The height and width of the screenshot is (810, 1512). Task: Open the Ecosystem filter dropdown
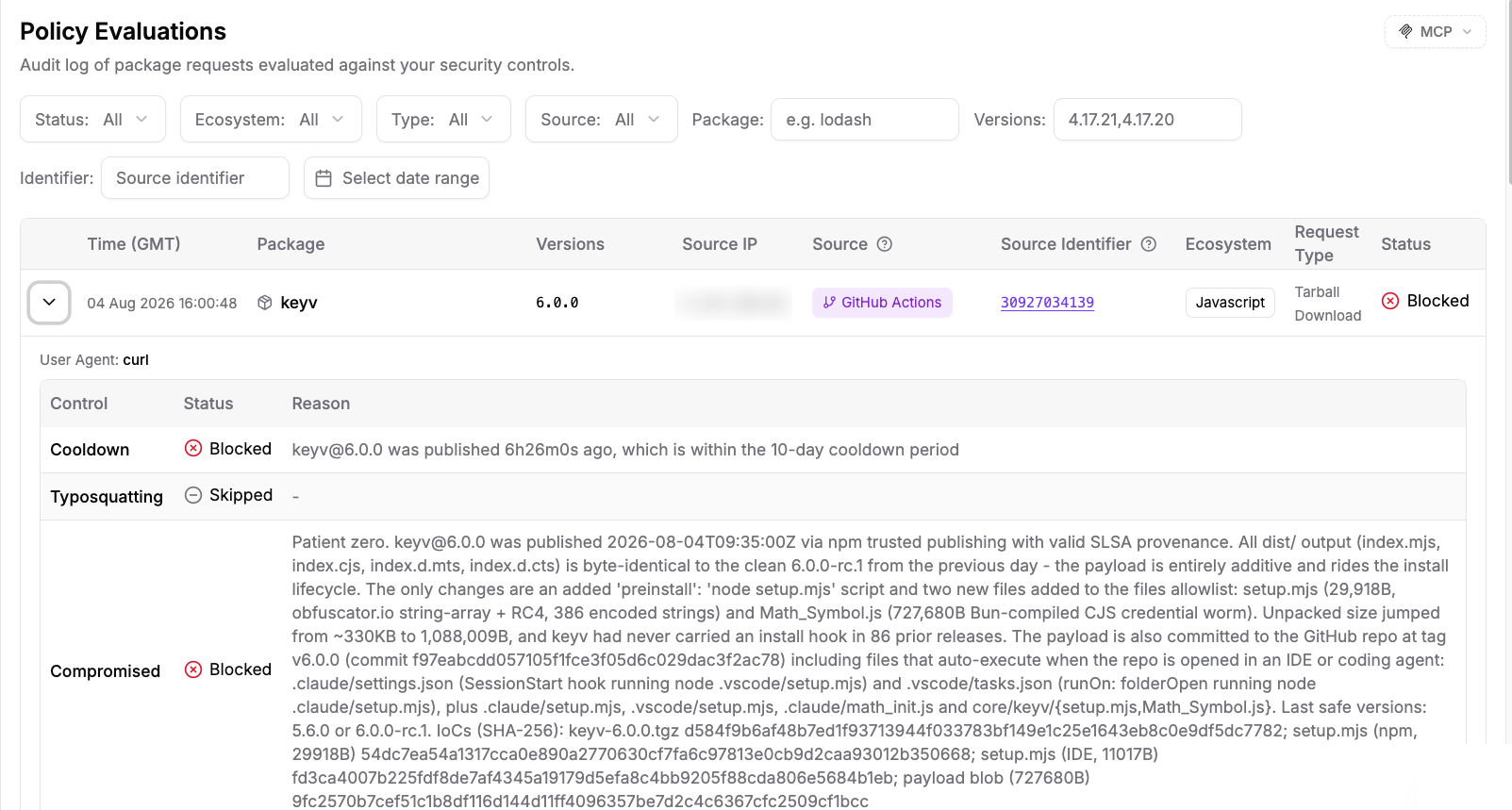[271, 119]
